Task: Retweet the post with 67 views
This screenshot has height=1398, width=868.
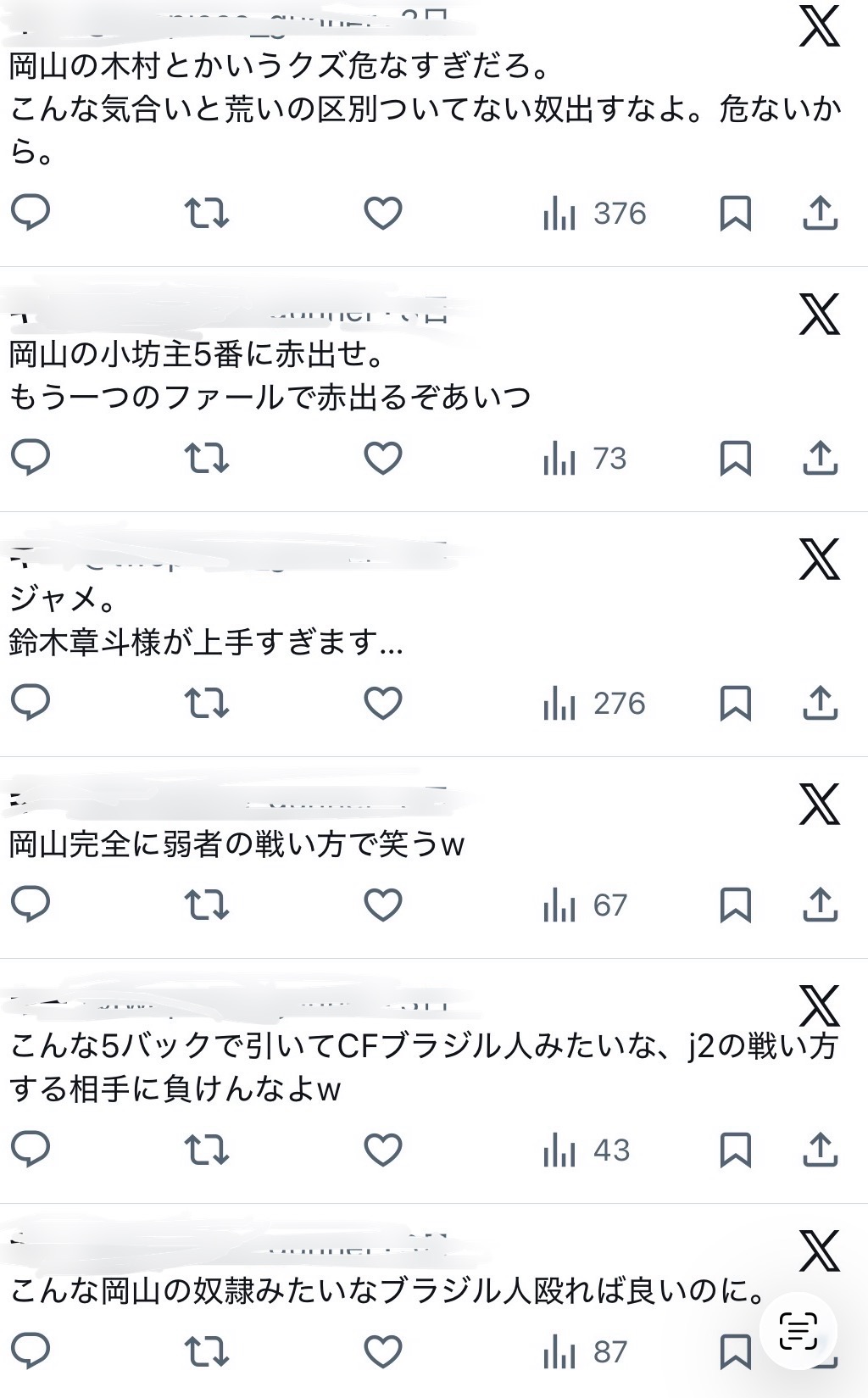Action: pyautogui.click(x=207, y=905)
